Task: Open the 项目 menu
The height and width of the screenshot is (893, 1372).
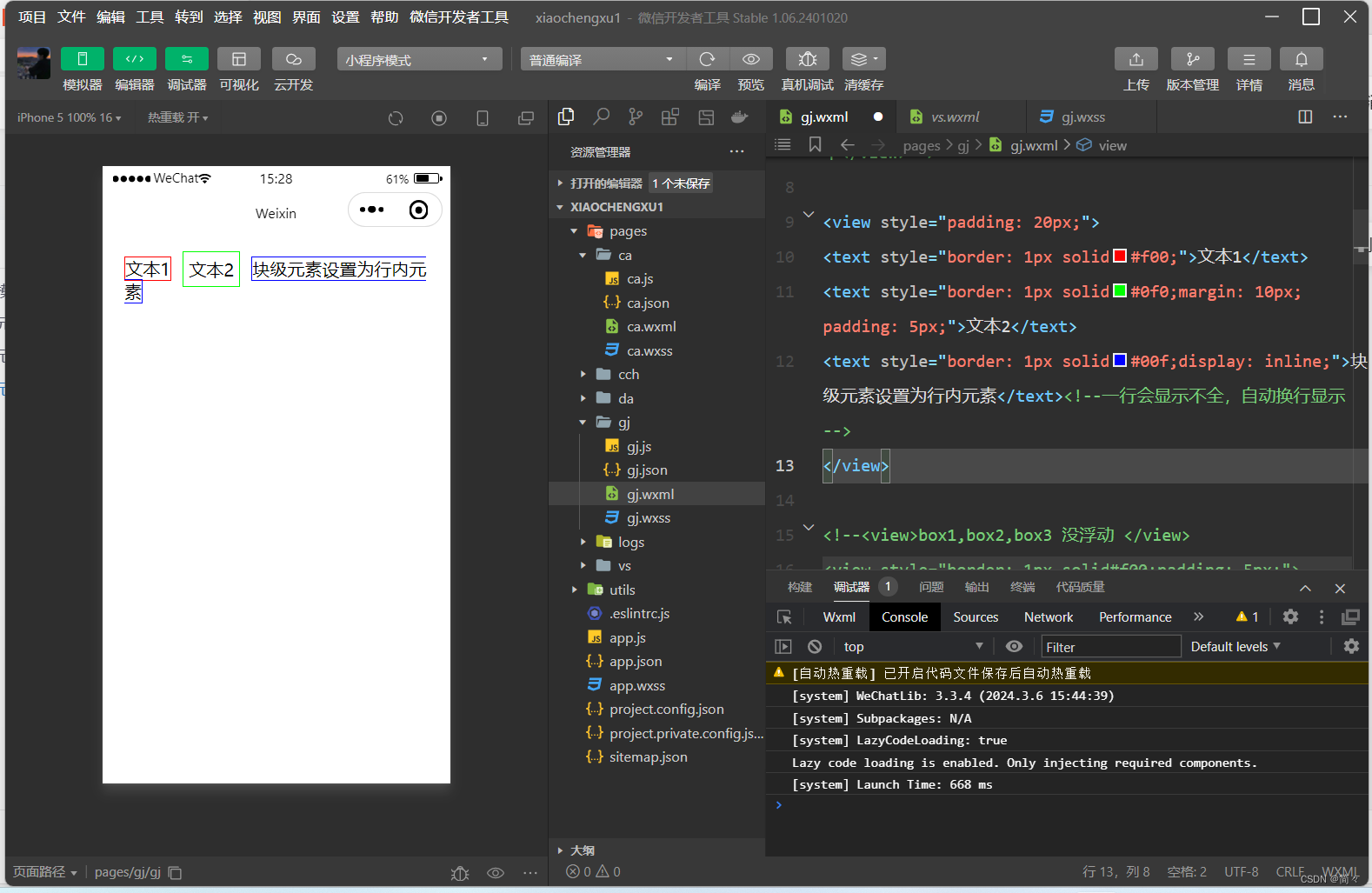Action: 32,17
